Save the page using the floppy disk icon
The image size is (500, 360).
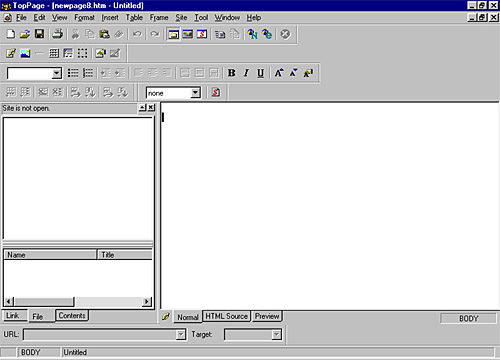(x=40, y=34)
